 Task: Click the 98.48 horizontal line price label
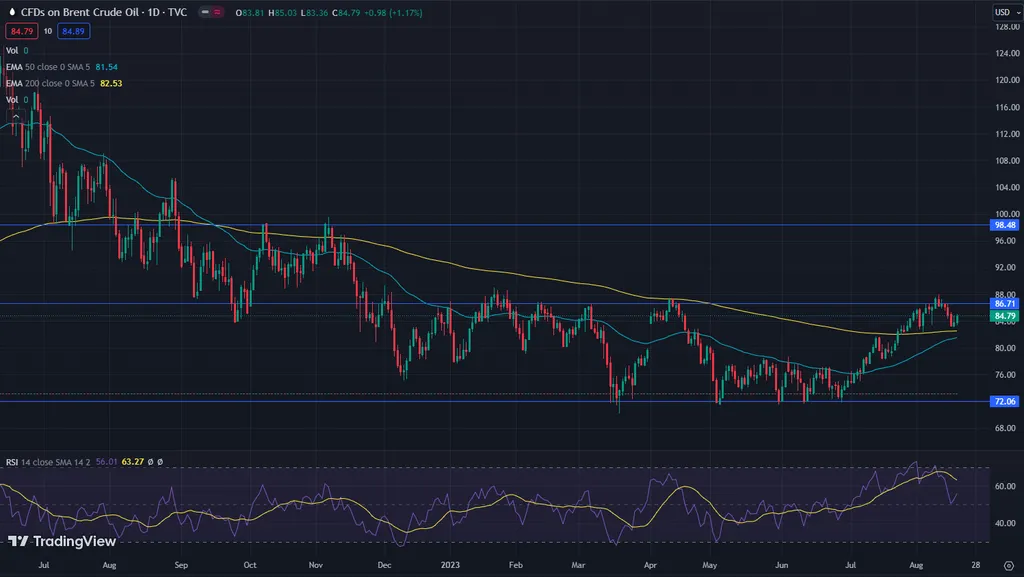click(1004, 226)
